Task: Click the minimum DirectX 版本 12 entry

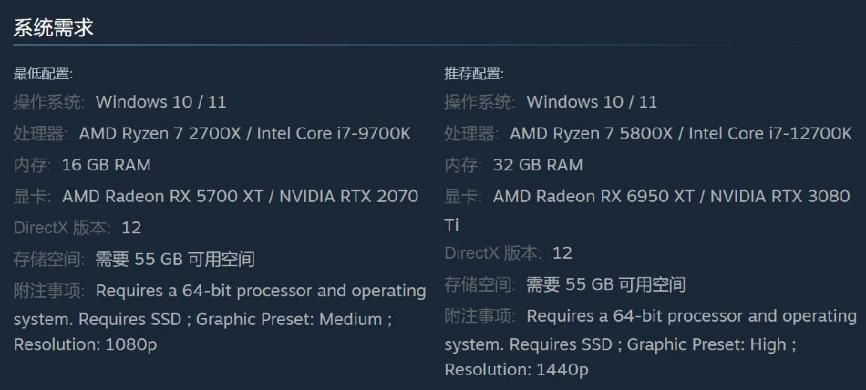Action: [77, 228]
